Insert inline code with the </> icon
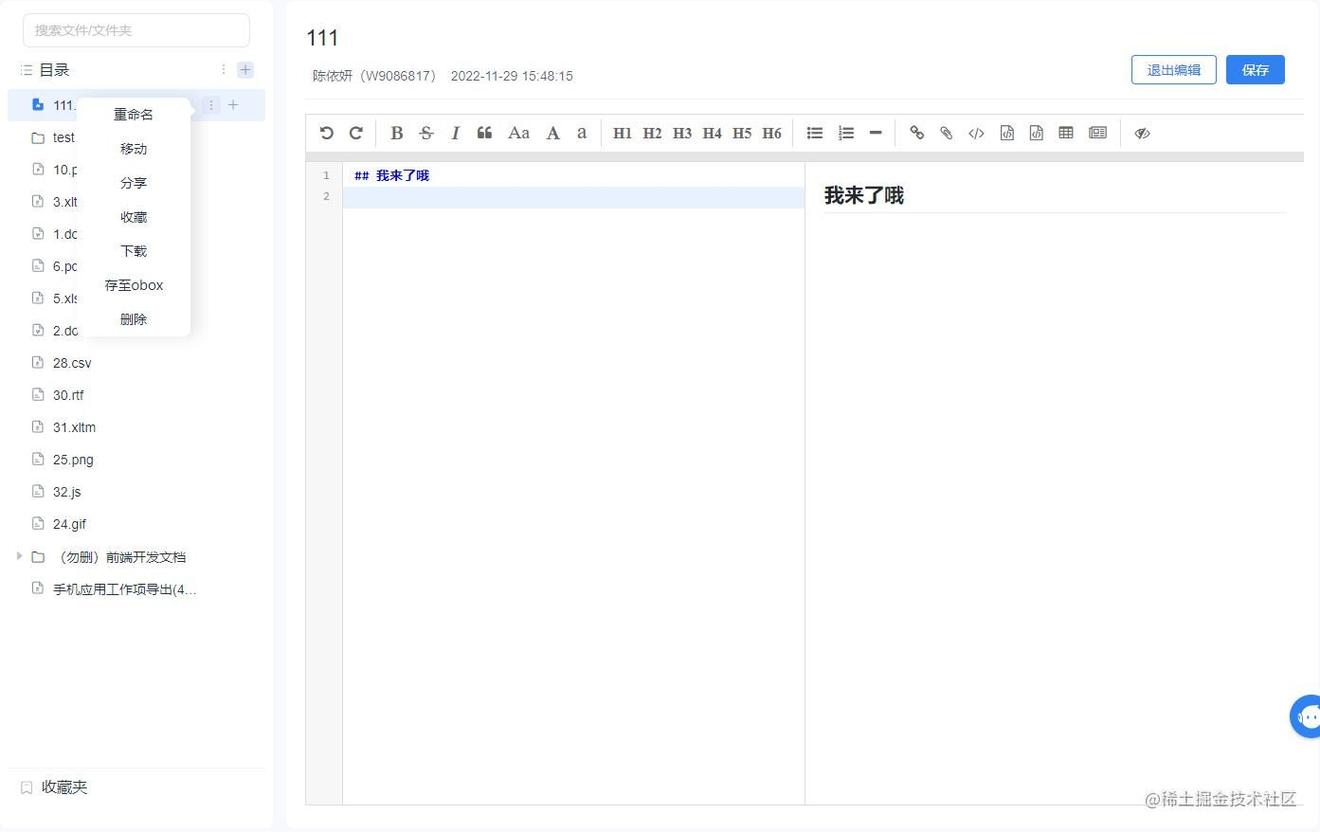The width and height of the screenshot is (1320, 832). tap(976, 133)
